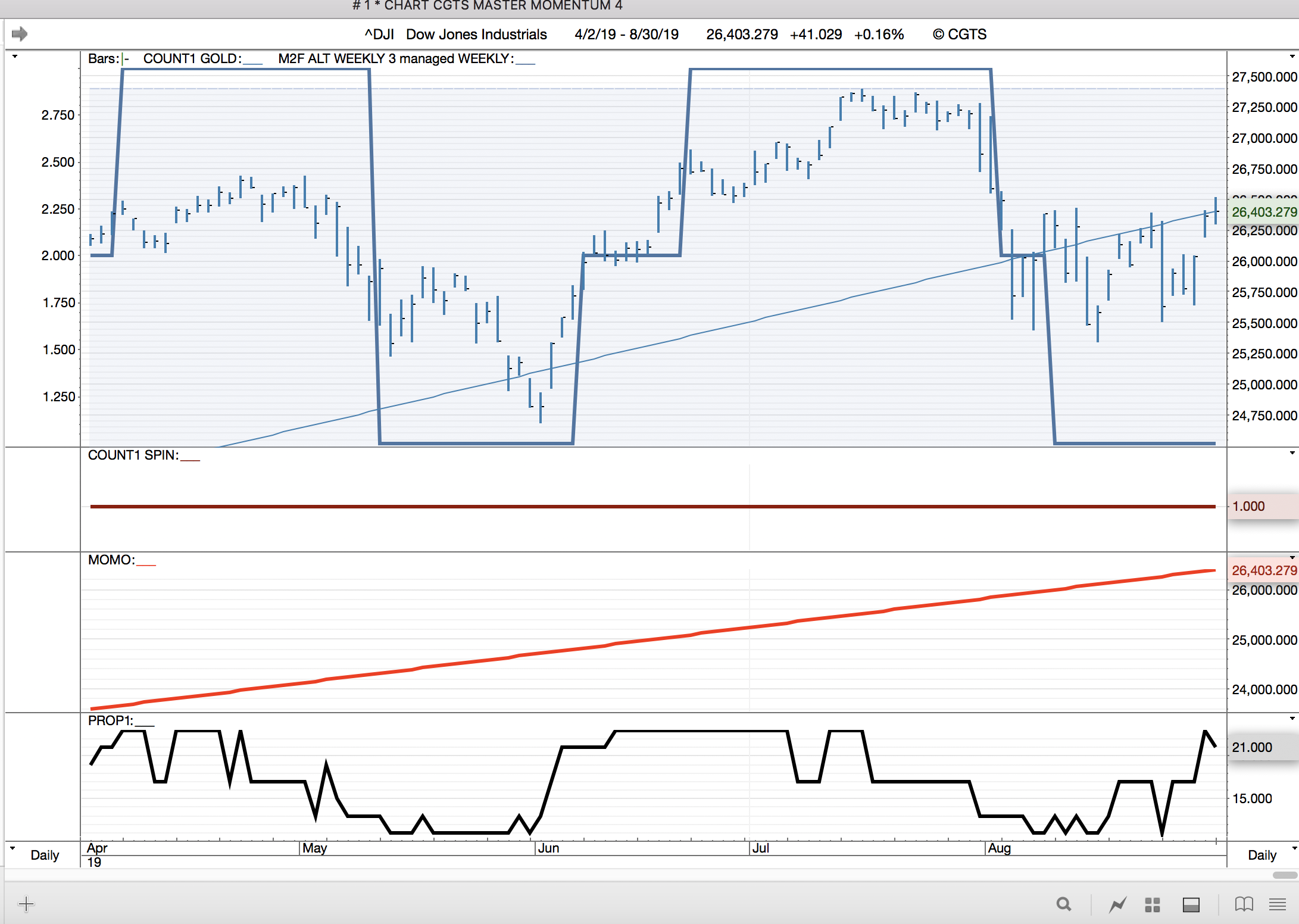Click the horizontal scrollbar thumb
The width and height of the screenshot is (1299, 924).
point(1284,875)
